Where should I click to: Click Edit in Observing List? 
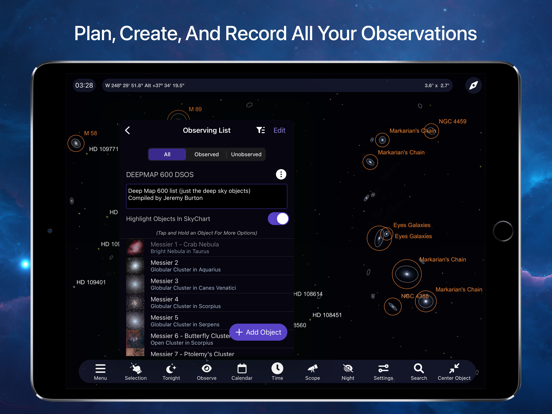pos(279,130)
